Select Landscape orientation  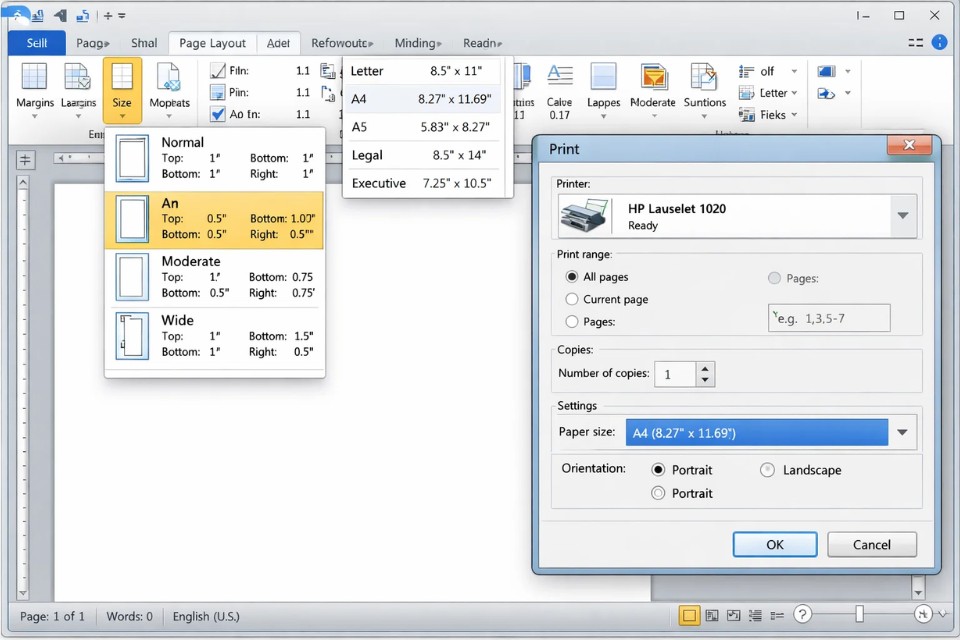click(x=767, y=470)
